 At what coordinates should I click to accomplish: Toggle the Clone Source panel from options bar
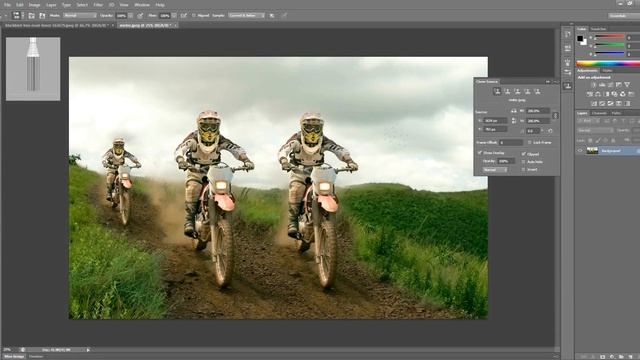pos(42,16)
